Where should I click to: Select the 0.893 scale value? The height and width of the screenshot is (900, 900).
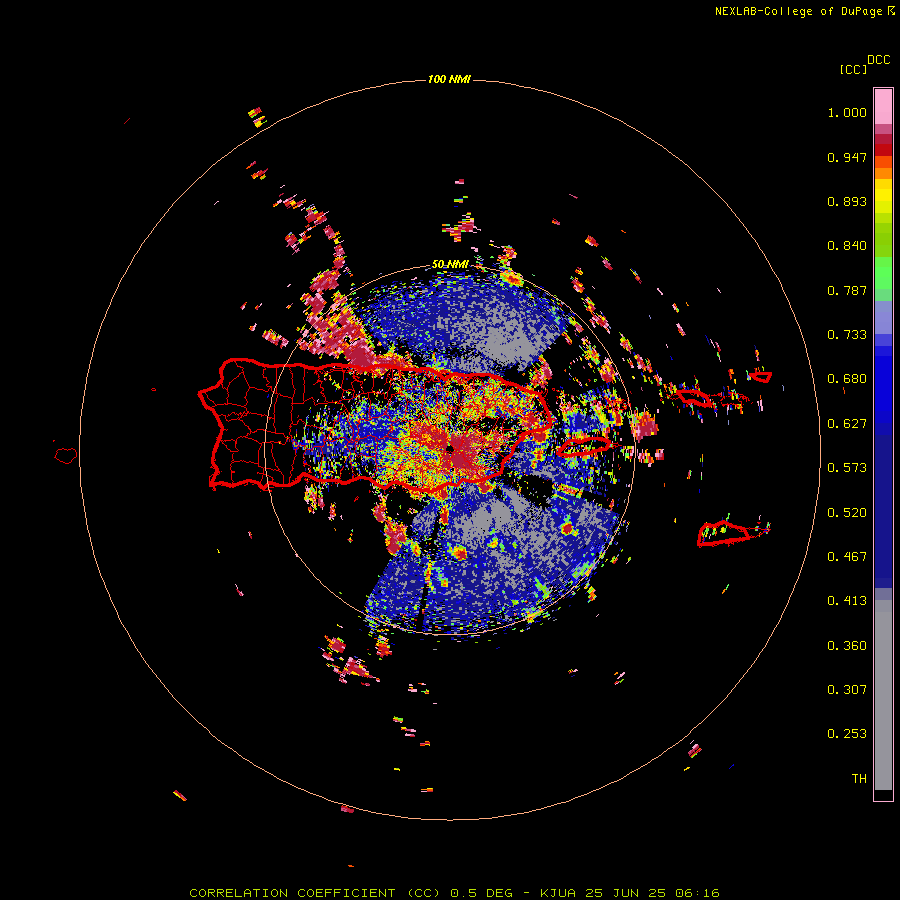click(x=847, y=201)
